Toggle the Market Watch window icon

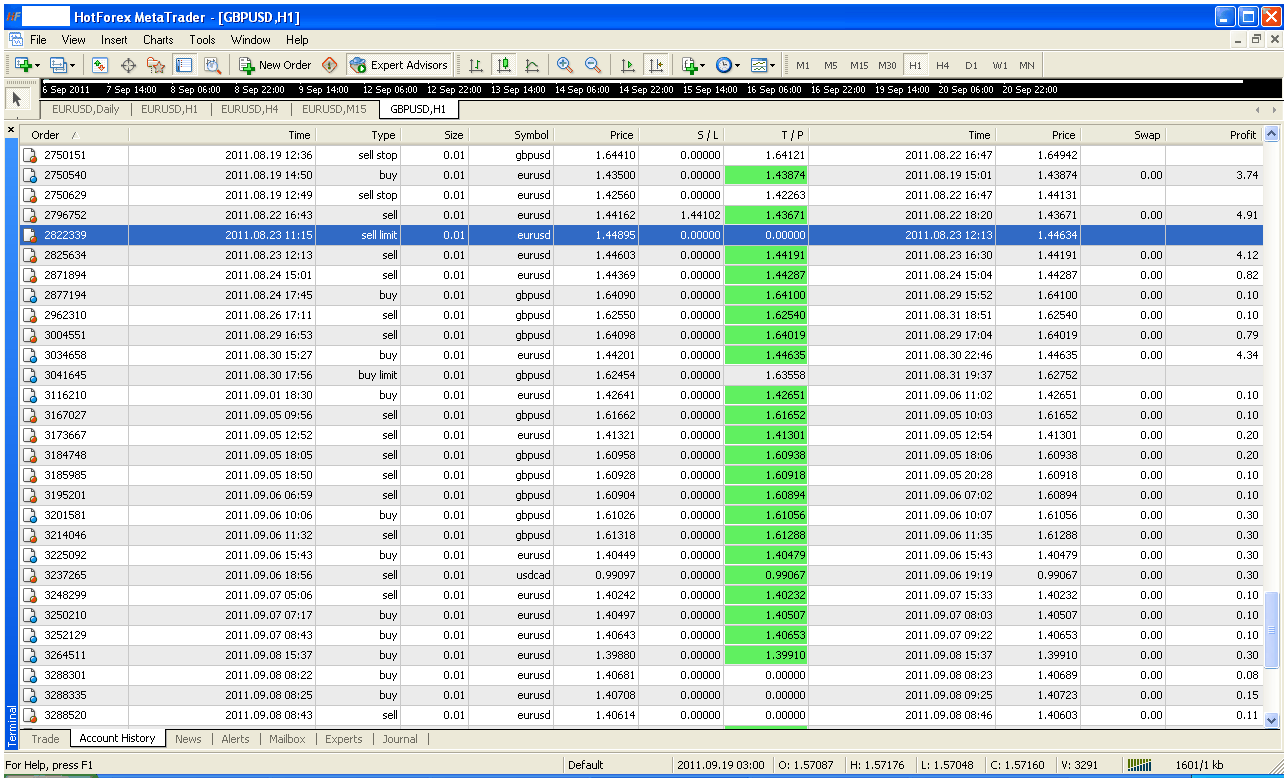(100, 65)
